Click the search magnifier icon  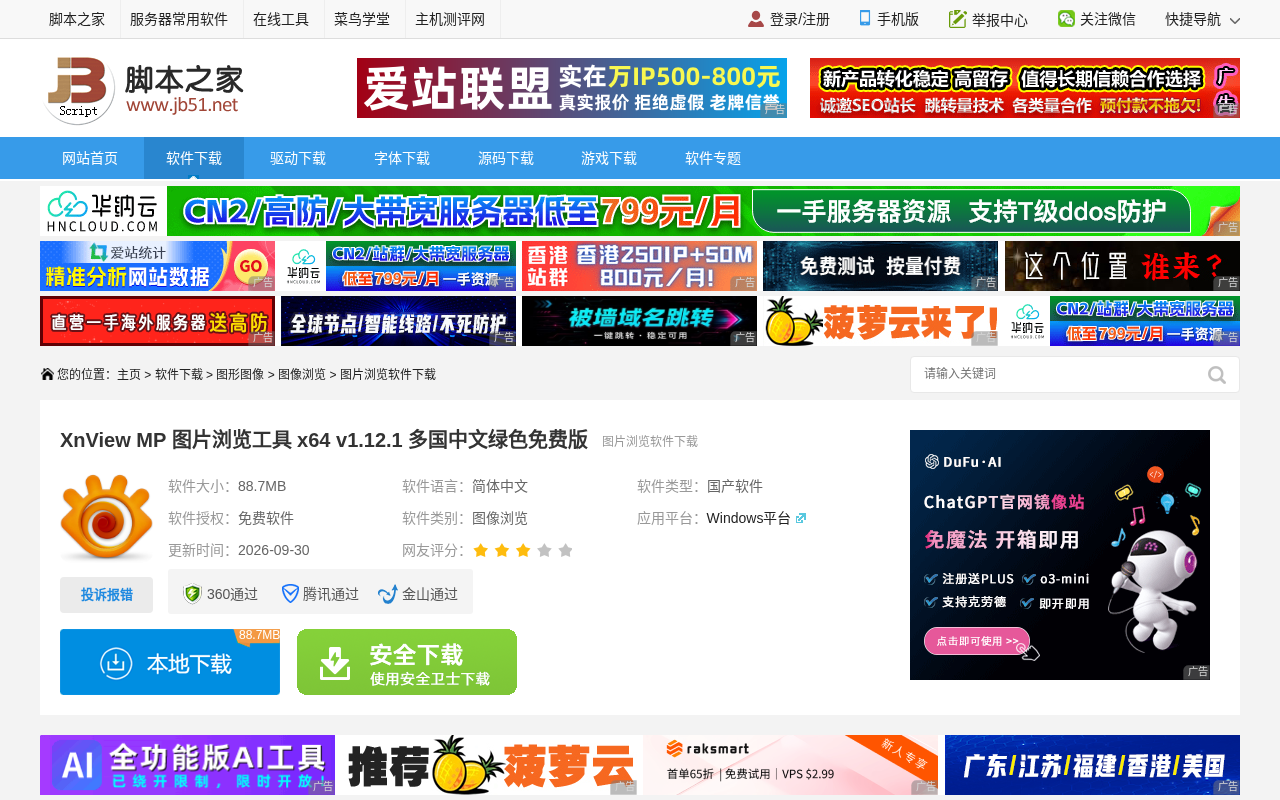point(1217,375)
